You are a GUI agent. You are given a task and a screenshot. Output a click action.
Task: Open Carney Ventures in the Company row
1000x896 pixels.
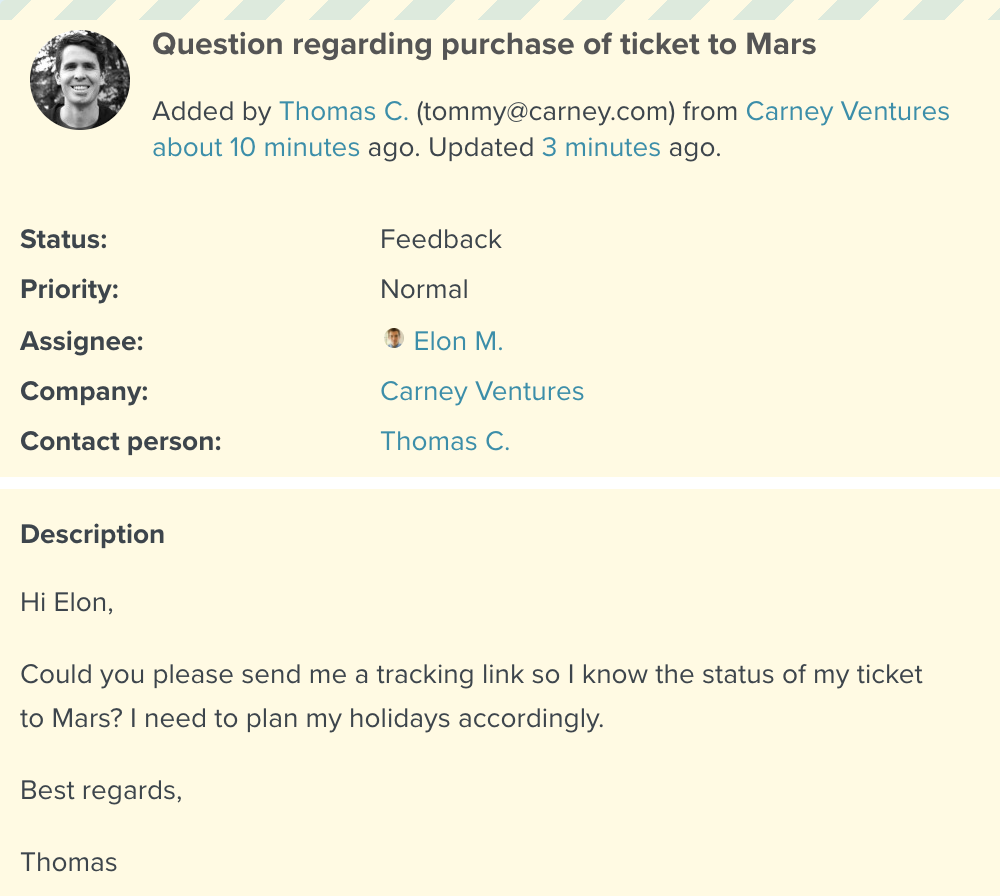tap(482, 391)
